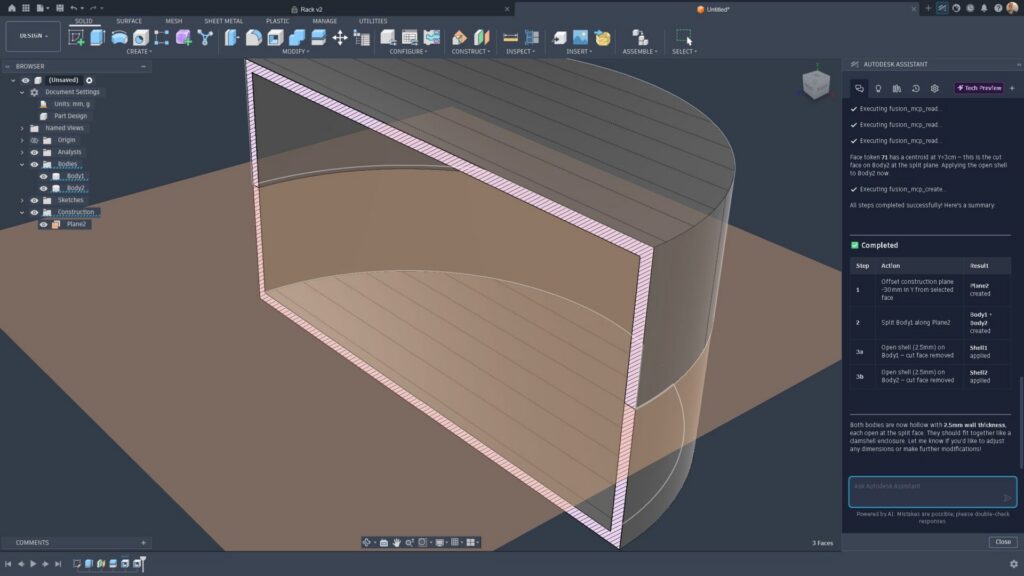Screen dimensions: 1024x576
Task: Toggle visibility of the Sketches folder
Action: [x=34, y=200]
